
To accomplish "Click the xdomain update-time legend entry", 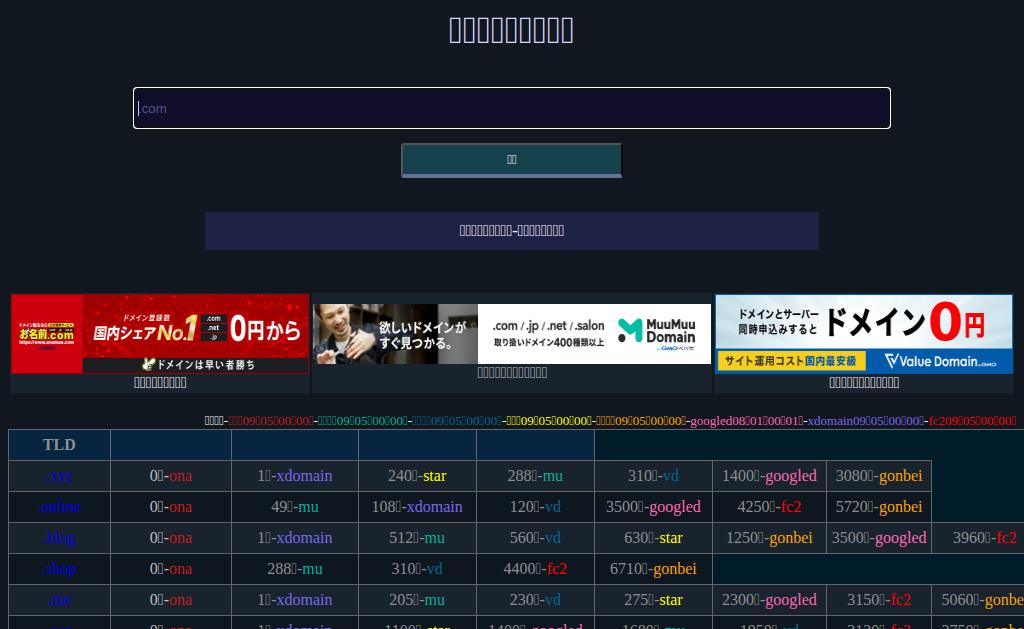I will (x=866, y=421).
